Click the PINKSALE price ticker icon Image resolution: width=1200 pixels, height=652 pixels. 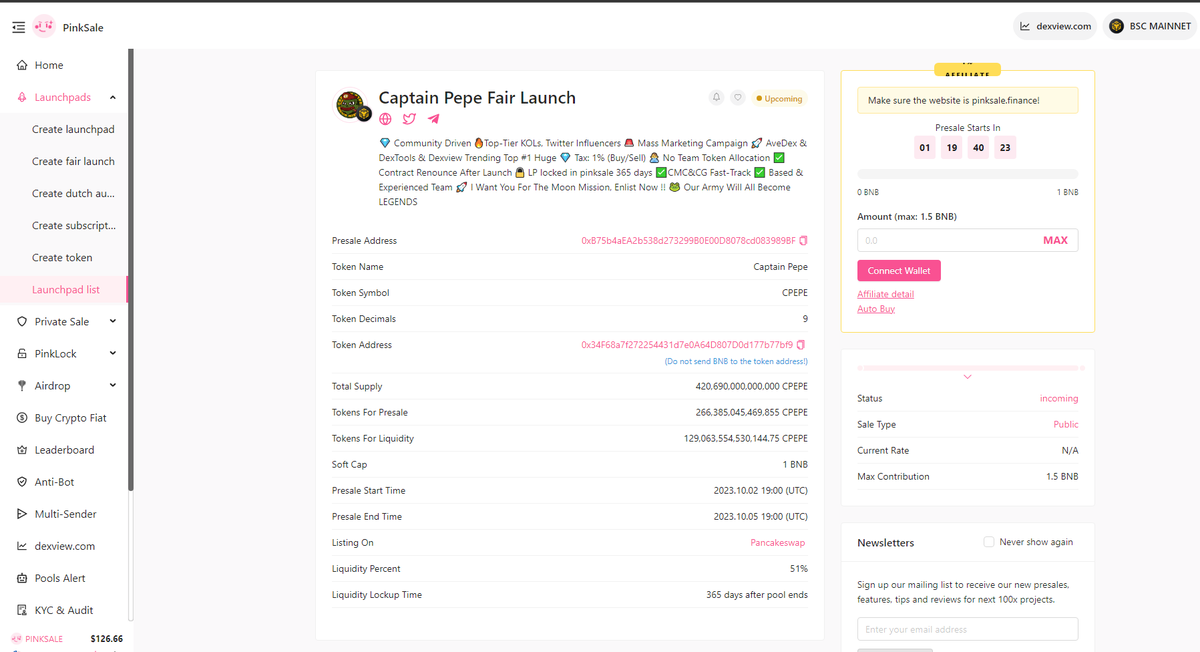(x=16, y=639)
